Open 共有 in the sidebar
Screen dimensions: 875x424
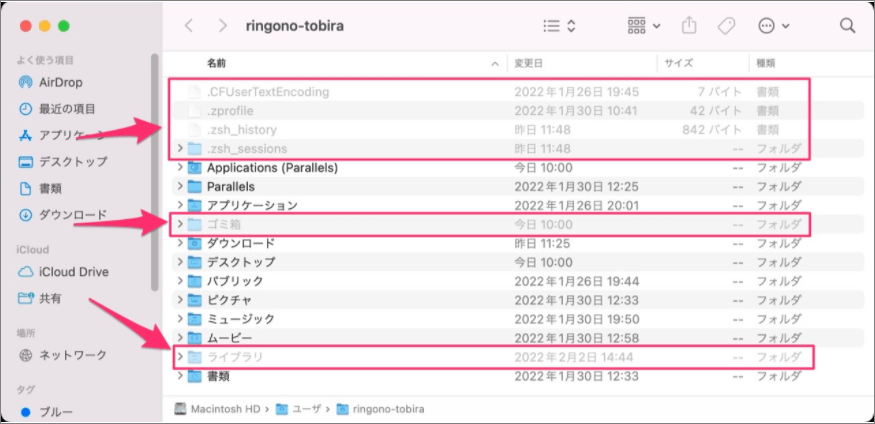pos(40,298)
